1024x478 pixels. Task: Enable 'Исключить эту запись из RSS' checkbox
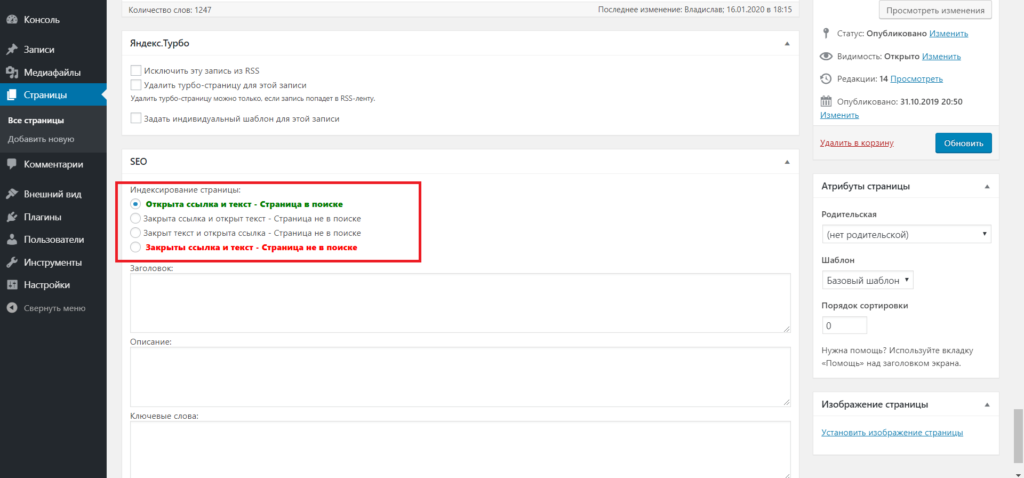point(136,71)
